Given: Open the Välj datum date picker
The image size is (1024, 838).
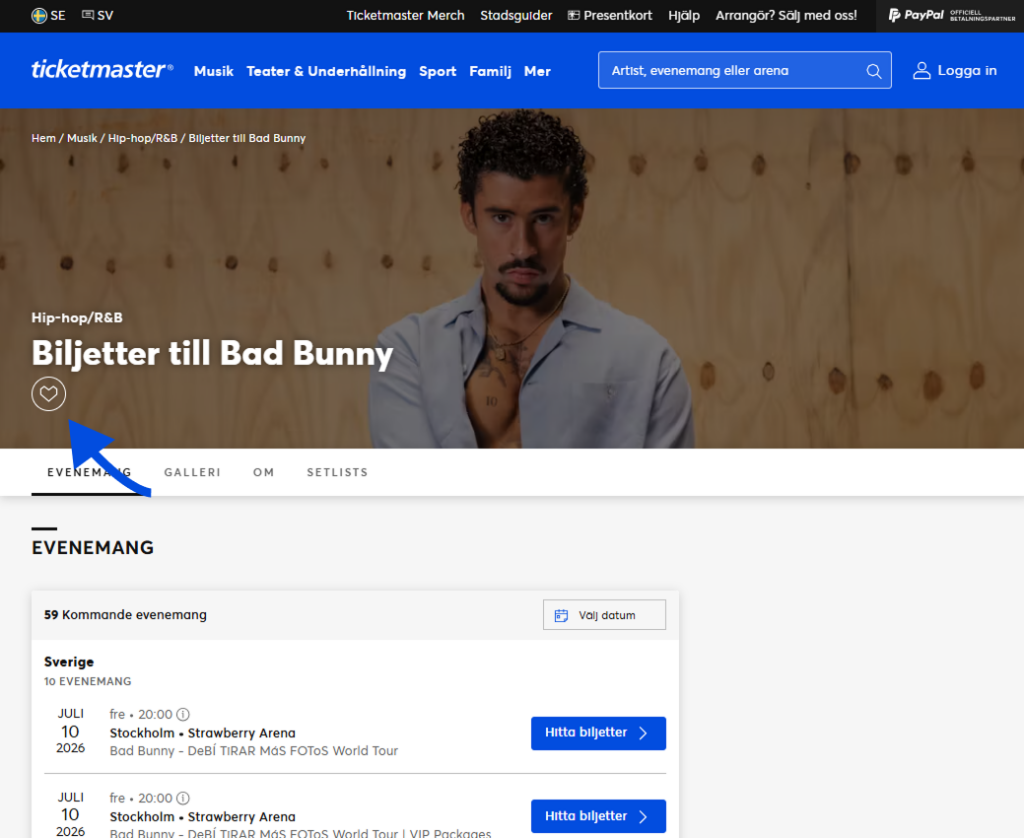Looking at the screenshot, I should pos(604,615).
